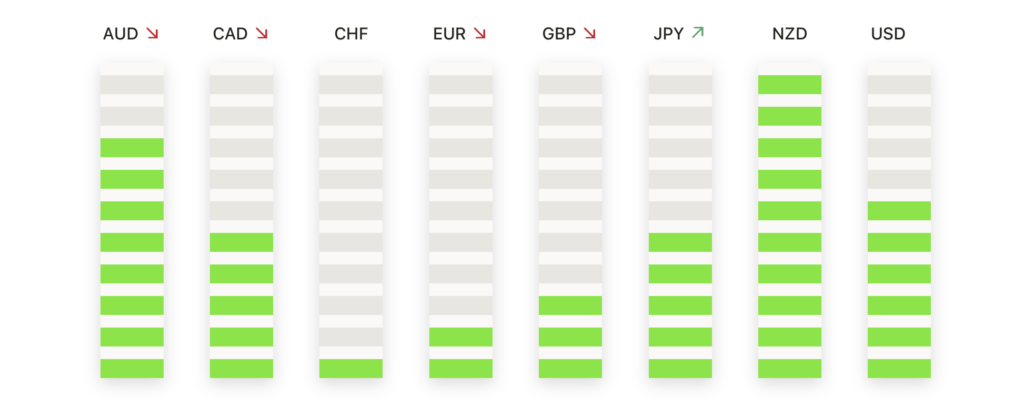
Task: Click the red down arrow beside GBP
Action: click(x=590, y=33)
